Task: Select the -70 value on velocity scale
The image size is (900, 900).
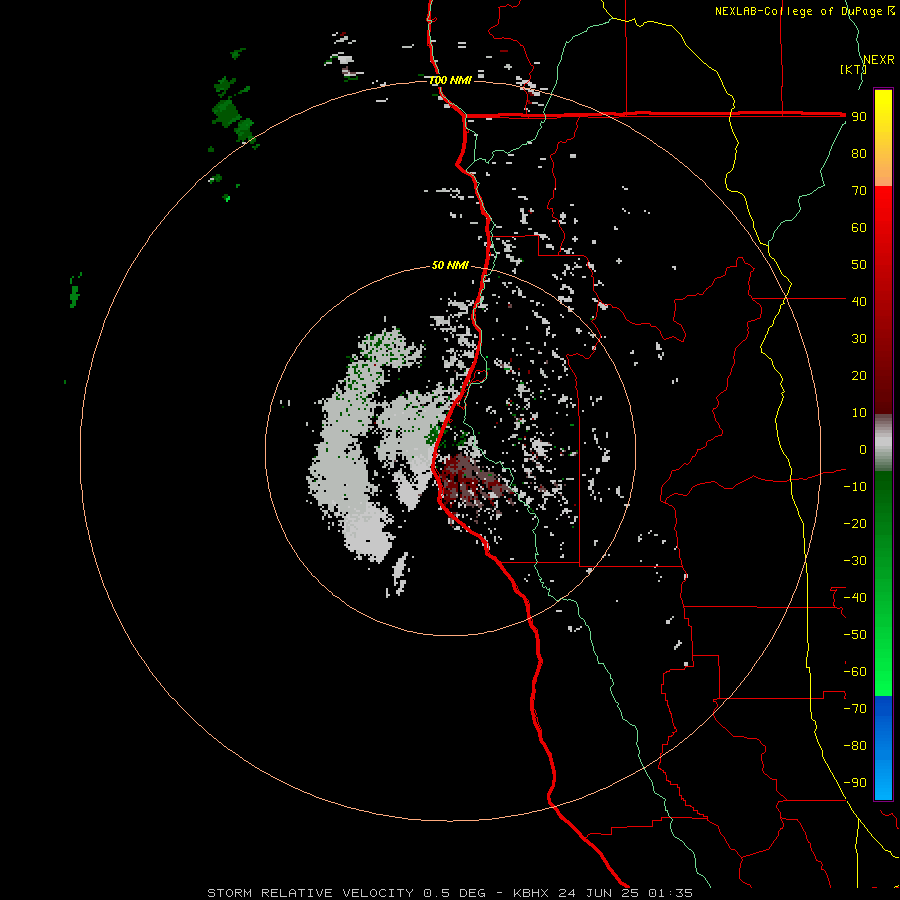Action: coord(855,709)
